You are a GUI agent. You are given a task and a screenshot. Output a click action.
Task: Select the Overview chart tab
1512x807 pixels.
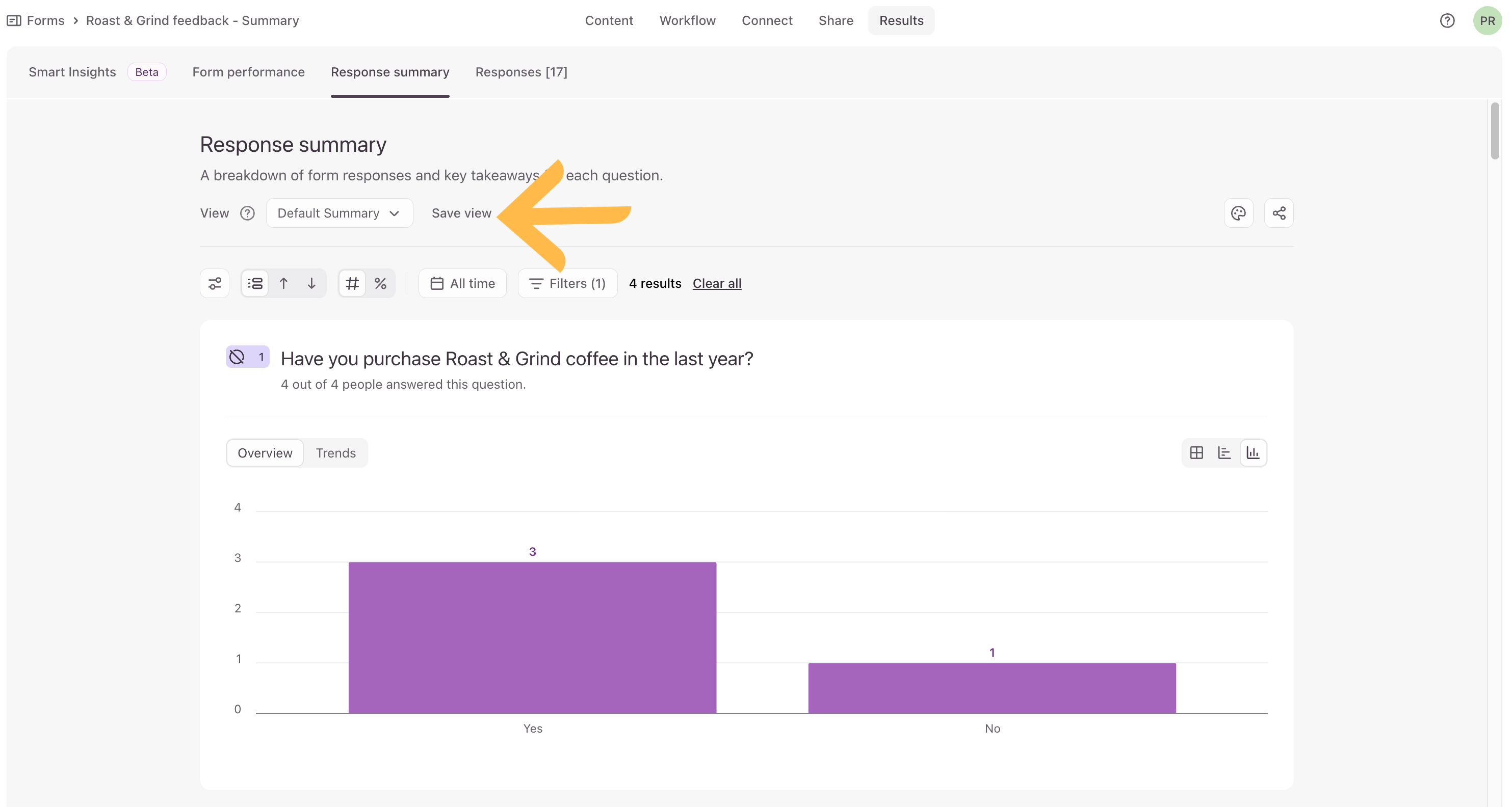[265, 453]
